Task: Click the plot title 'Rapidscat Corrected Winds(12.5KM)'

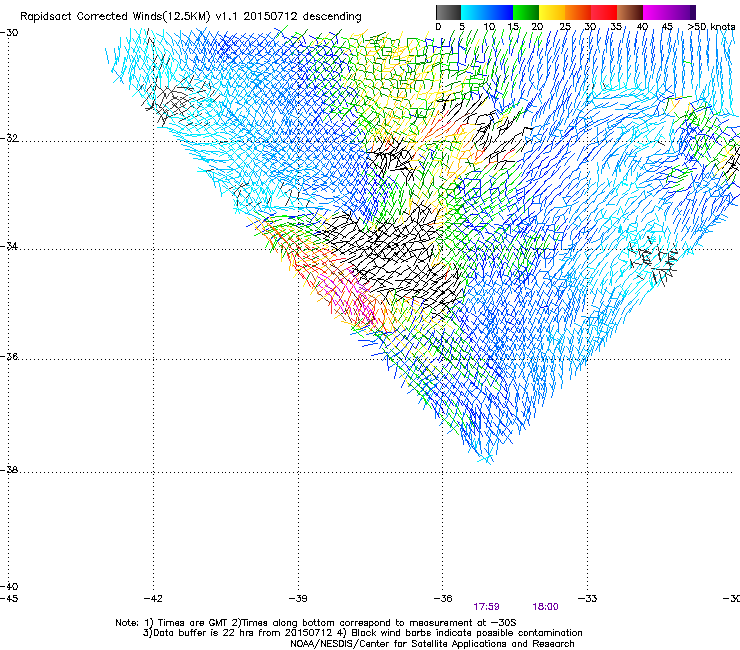Action: [x=115, y=17]
